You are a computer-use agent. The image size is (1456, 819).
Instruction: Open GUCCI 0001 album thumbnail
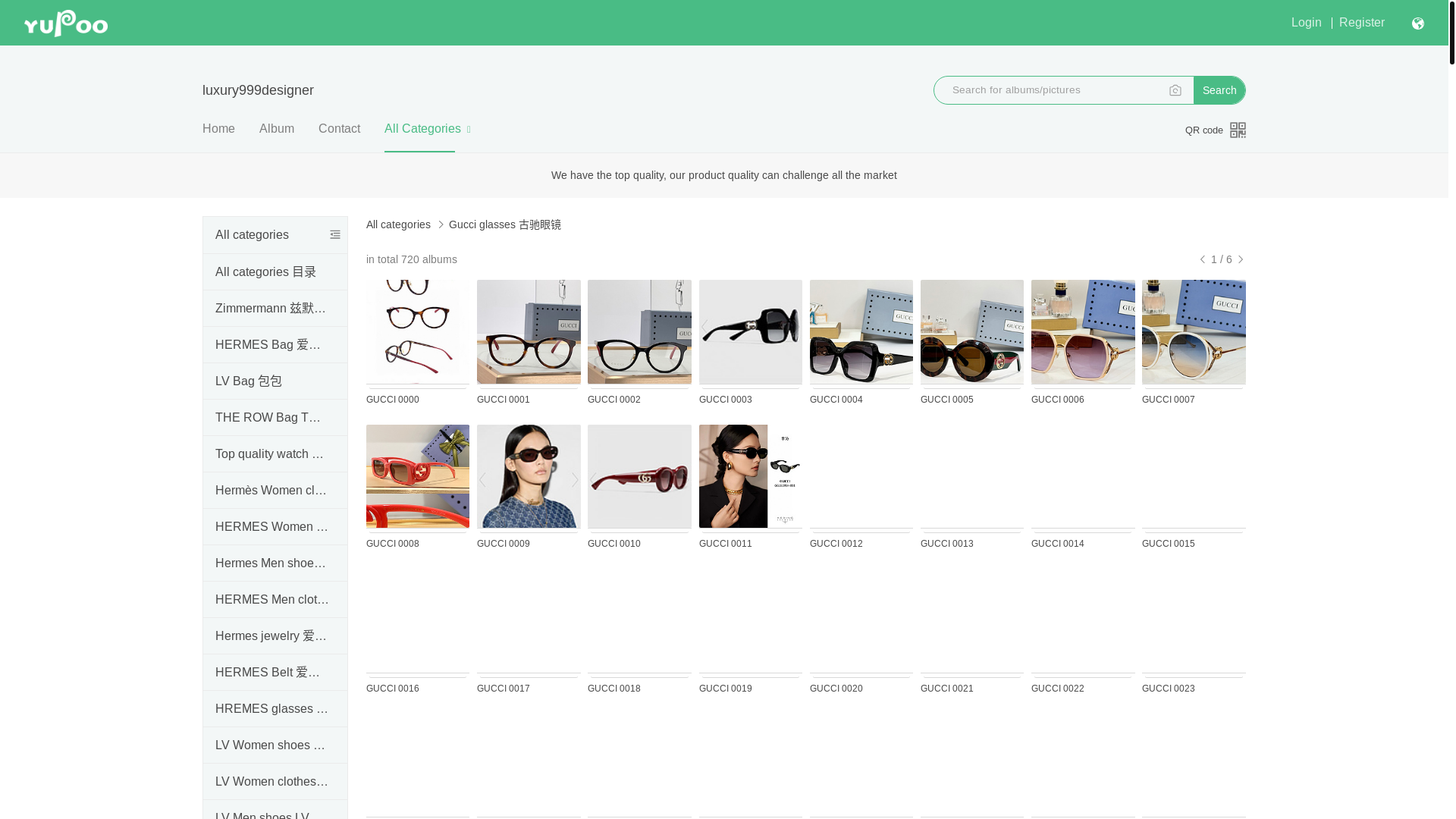click(x=529, y=331)
